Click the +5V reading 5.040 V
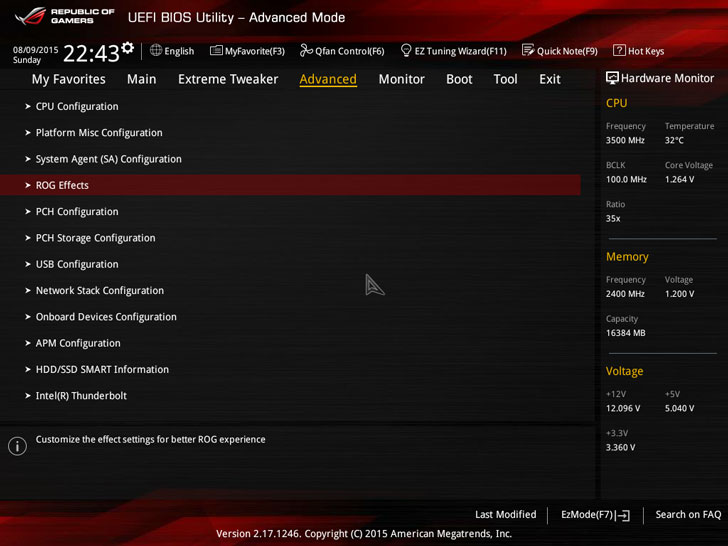This screenshot has height=546, width=728. click(680, 409)
